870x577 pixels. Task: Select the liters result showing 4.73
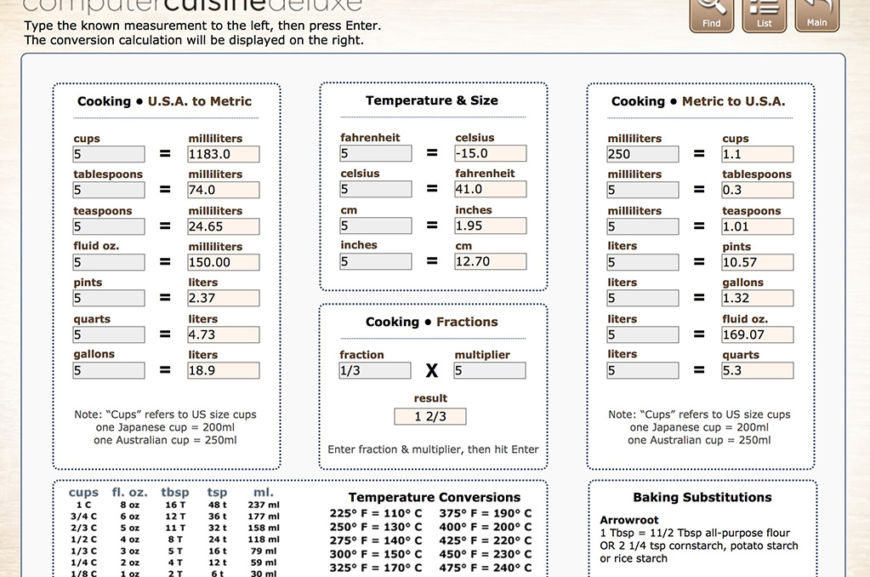point(223,335)
